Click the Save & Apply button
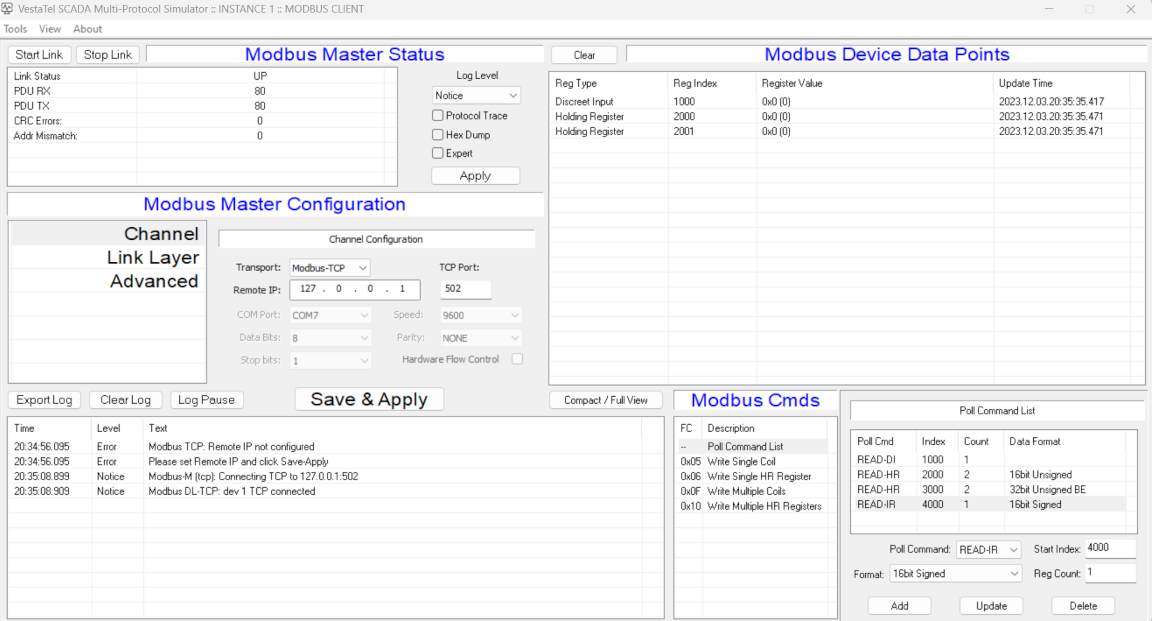The height and width of the screenshot is (621, 1152). tap(369, 400)
